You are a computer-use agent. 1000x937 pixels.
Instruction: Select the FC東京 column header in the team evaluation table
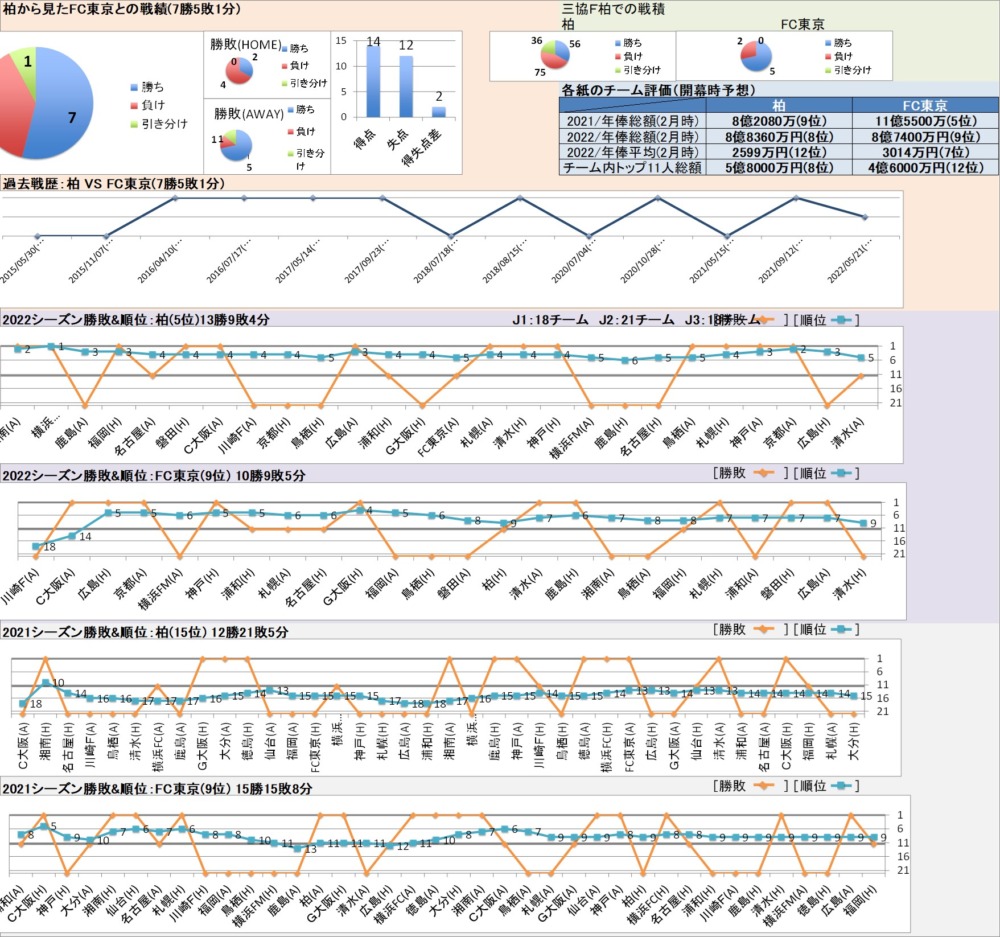point(924,105)
